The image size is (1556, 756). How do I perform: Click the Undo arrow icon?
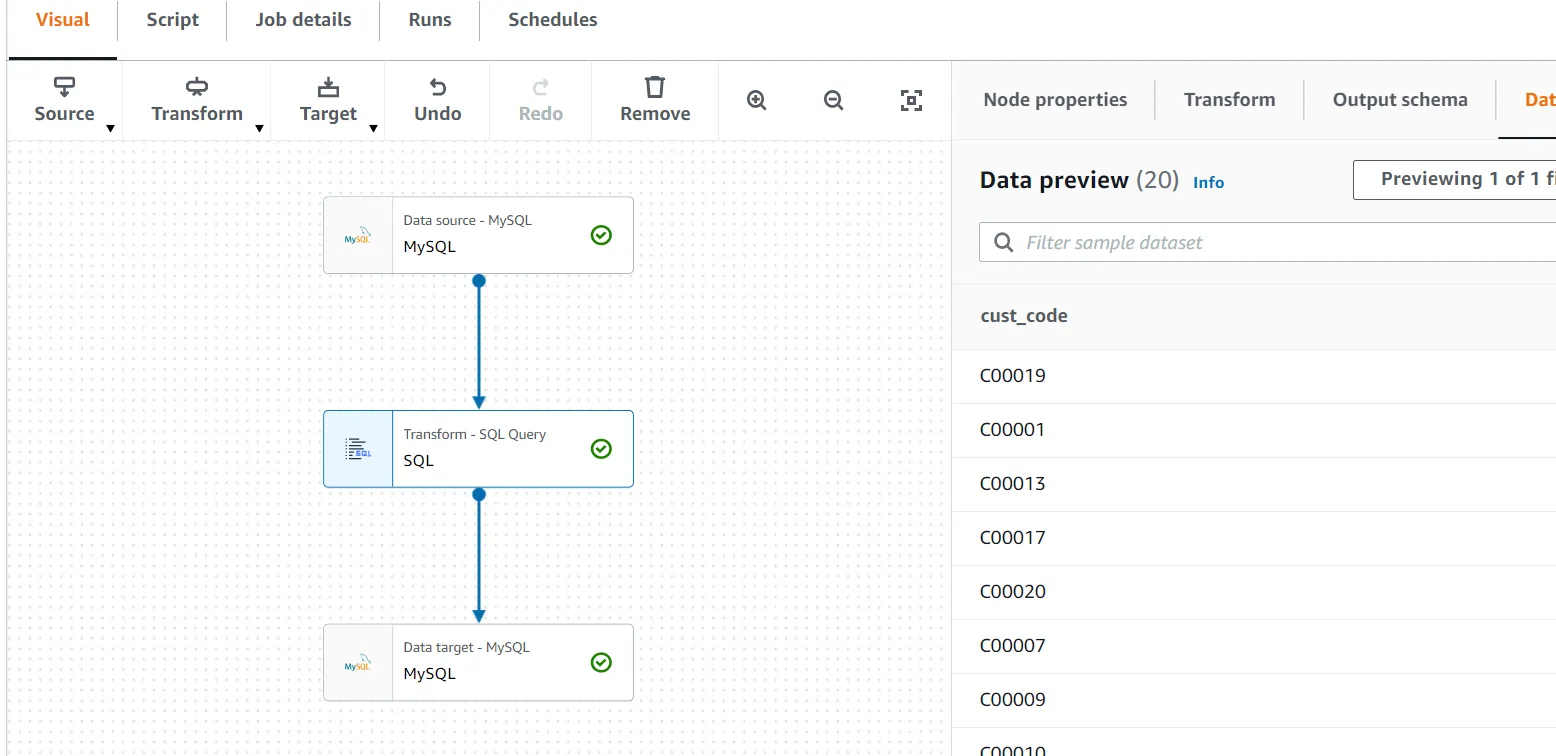(437, 88)
